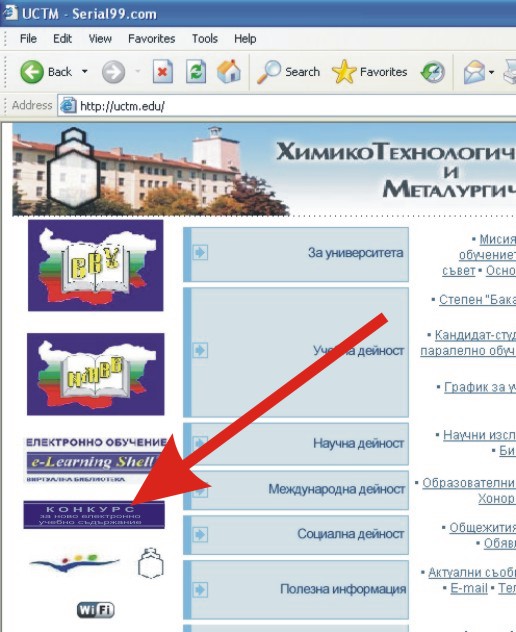The image size is (516, 632).
Task: Click the E-mail link
Action: coord(469,588)
